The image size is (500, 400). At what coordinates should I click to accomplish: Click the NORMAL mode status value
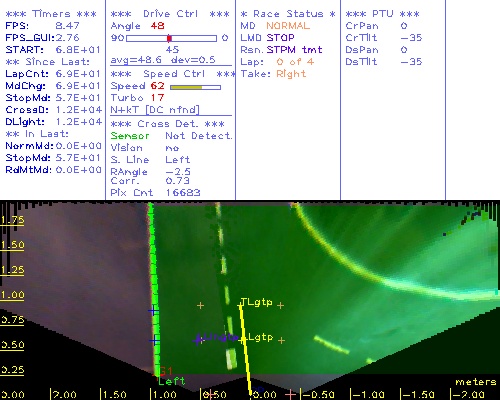click(x=288, y=26)
